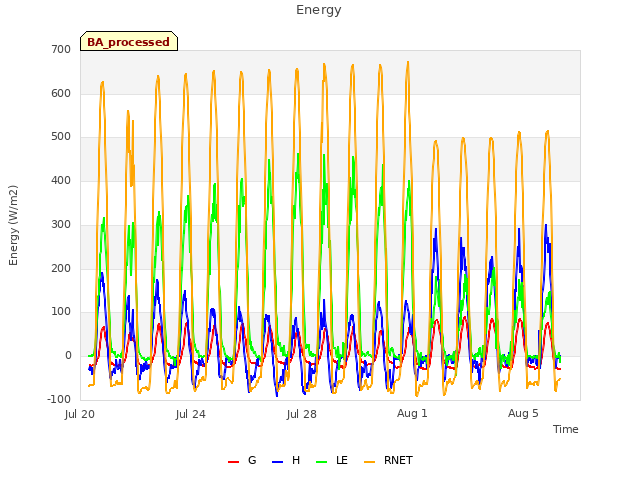Screen dimensions: 640x480
Task: Click the 0 y-axis tick value
Action: (68, 356)
